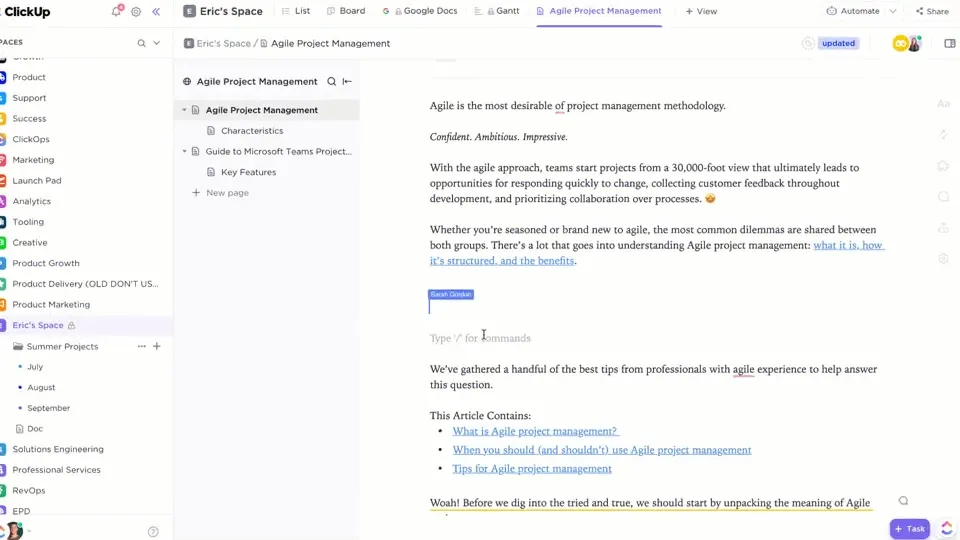Open the ClickOps space

click(x=31, y=139)
